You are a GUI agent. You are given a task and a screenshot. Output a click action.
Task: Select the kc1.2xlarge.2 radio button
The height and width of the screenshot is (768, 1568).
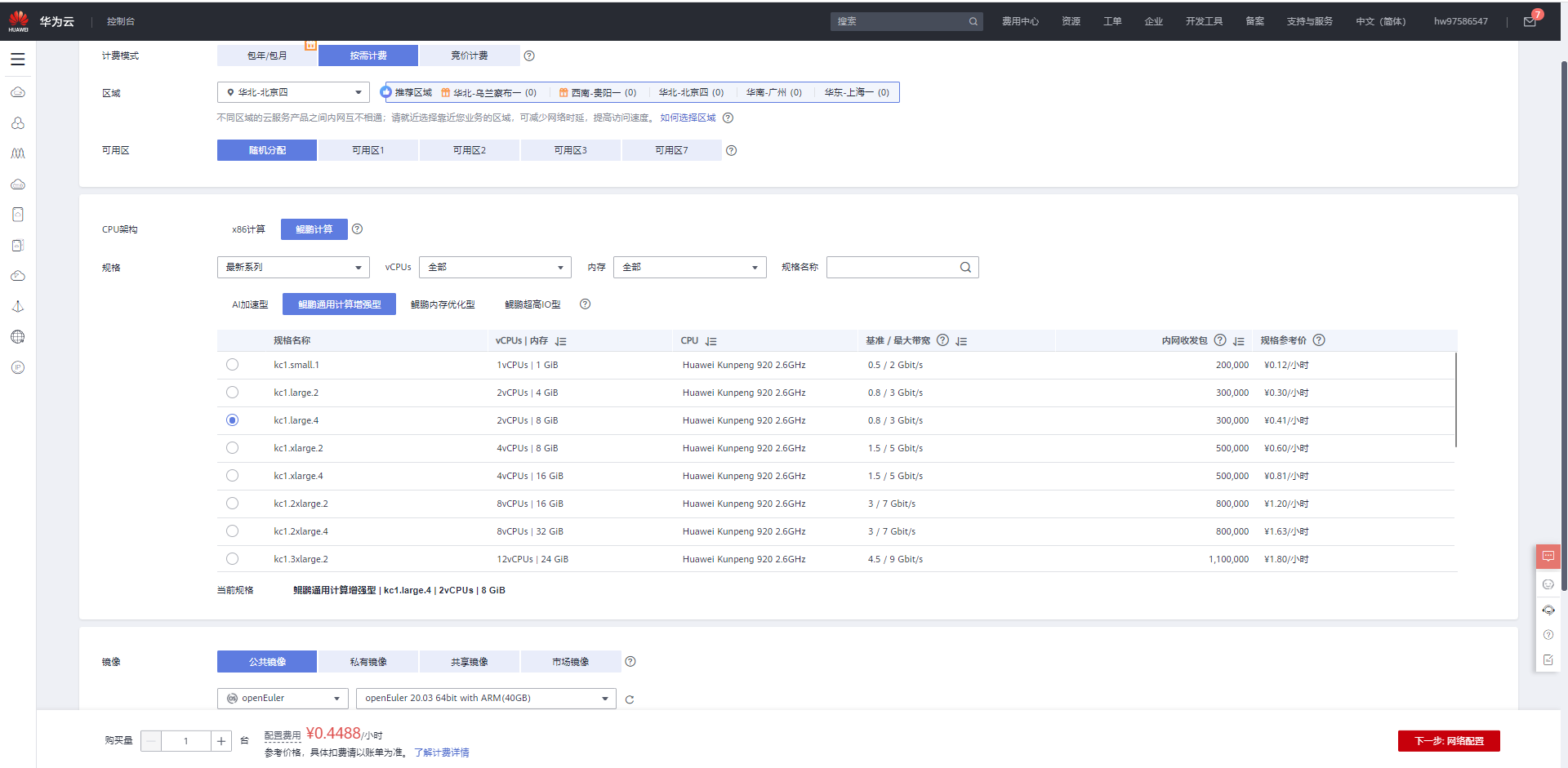coord(233,504)
